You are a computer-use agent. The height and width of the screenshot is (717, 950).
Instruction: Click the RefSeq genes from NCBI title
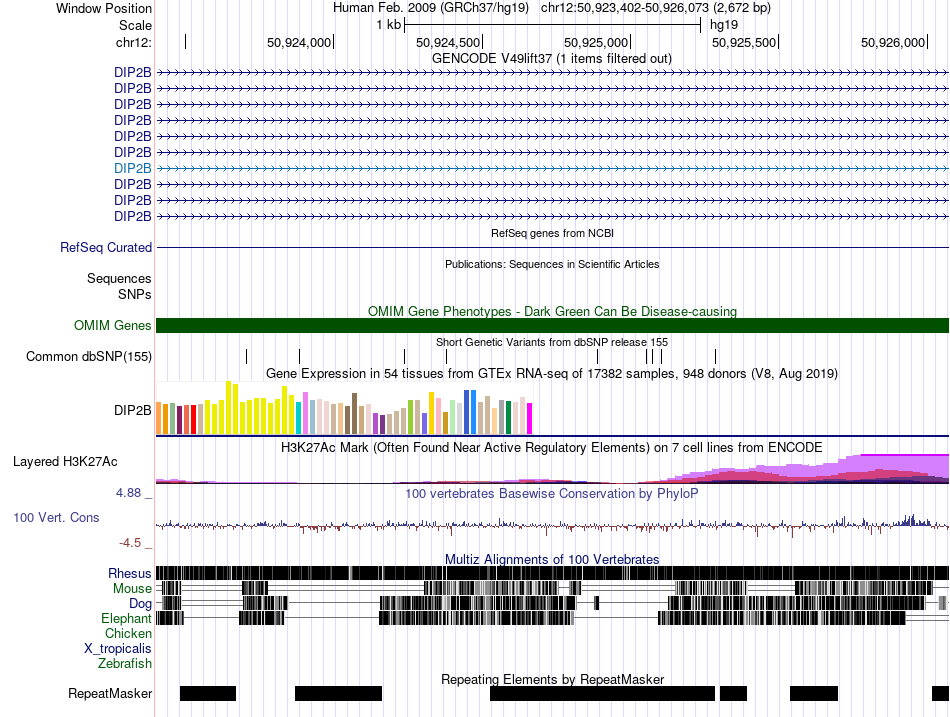[x=553, y=233]
